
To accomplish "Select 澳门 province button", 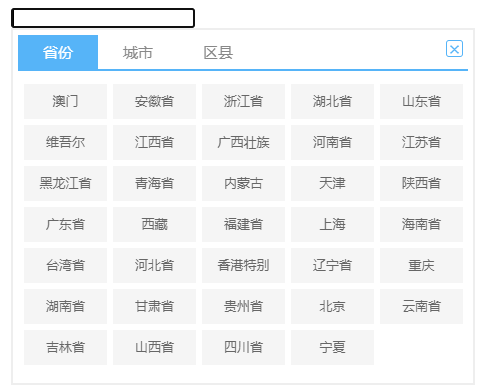I will 65,101.
